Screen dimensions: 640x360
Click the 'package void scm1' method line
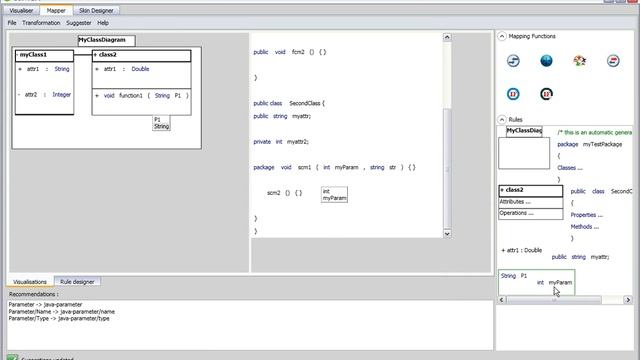pos(335,167)
